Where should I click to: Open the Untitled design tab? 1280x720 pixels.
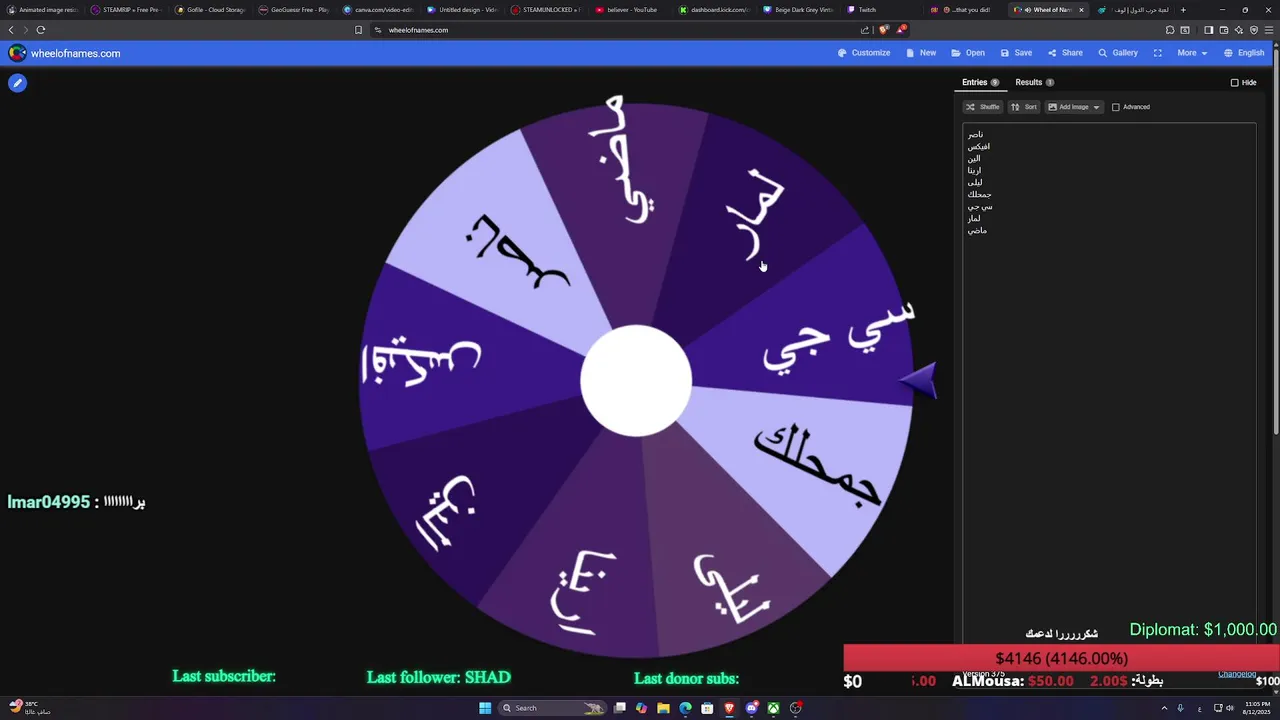(461, 10)
